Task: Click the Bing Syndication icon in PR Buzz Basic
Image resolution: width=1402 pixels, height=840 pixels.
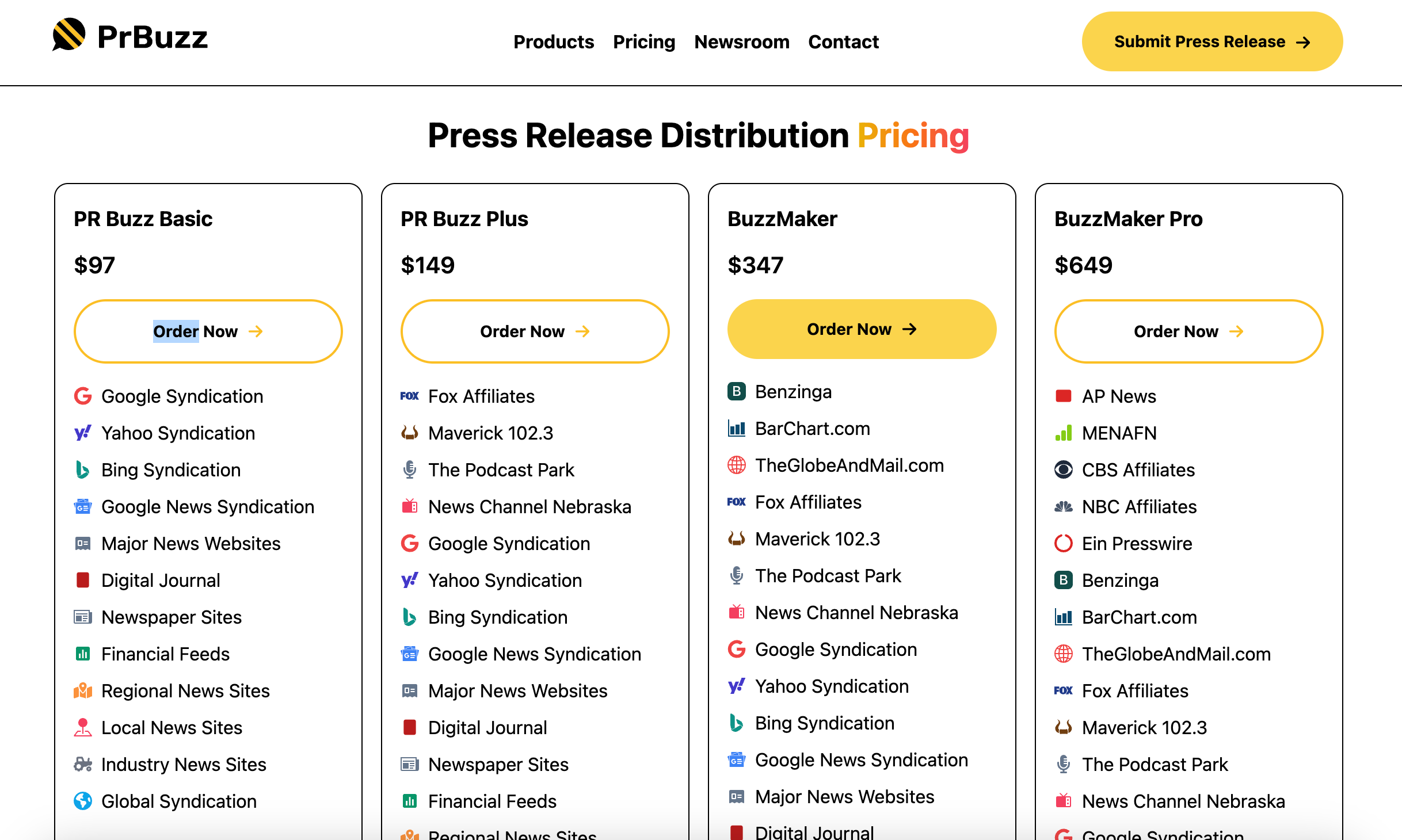Action: coord(83,469)
